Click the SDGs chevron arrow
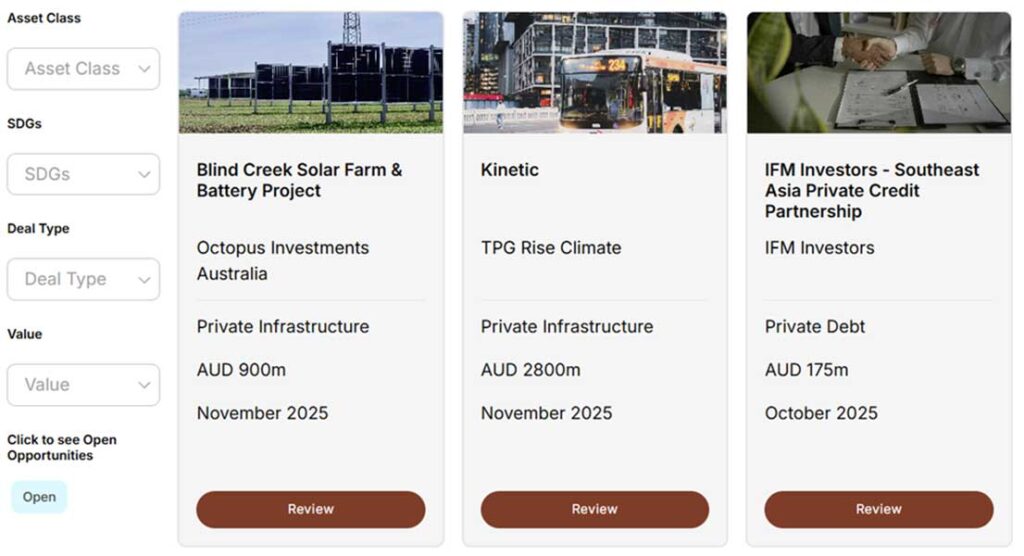The height and width of the screenshot is (556, 1024). click(144, 174)
